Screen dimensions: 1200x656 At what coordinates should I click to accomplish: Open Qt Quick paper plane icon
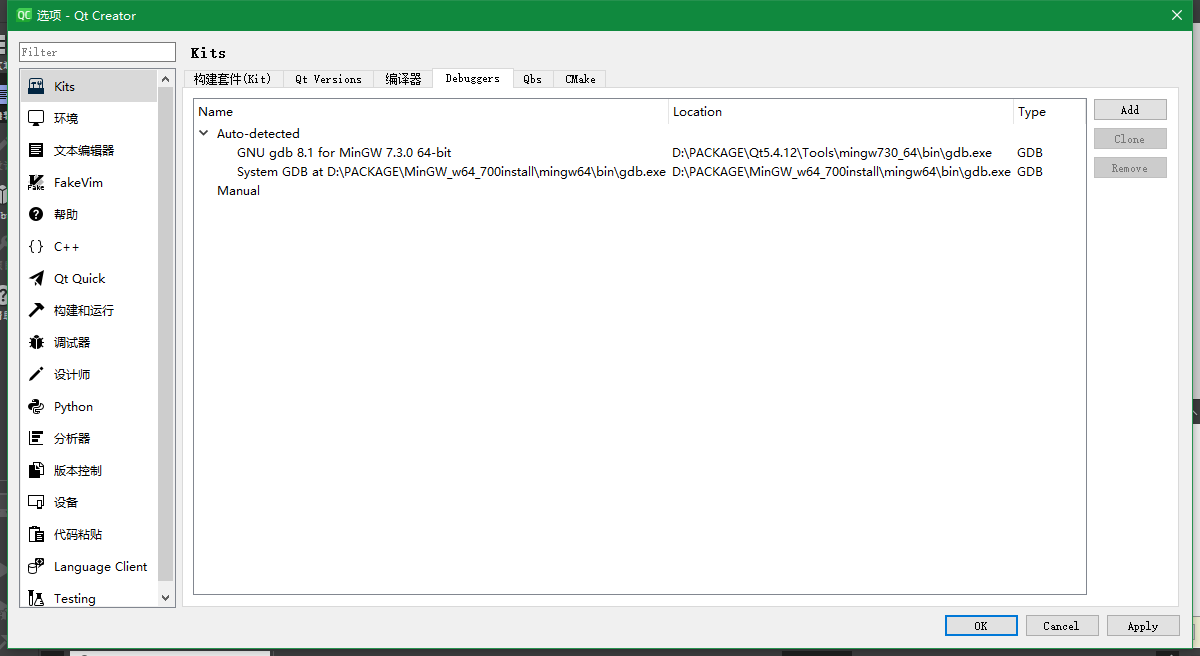coord(36,278)
